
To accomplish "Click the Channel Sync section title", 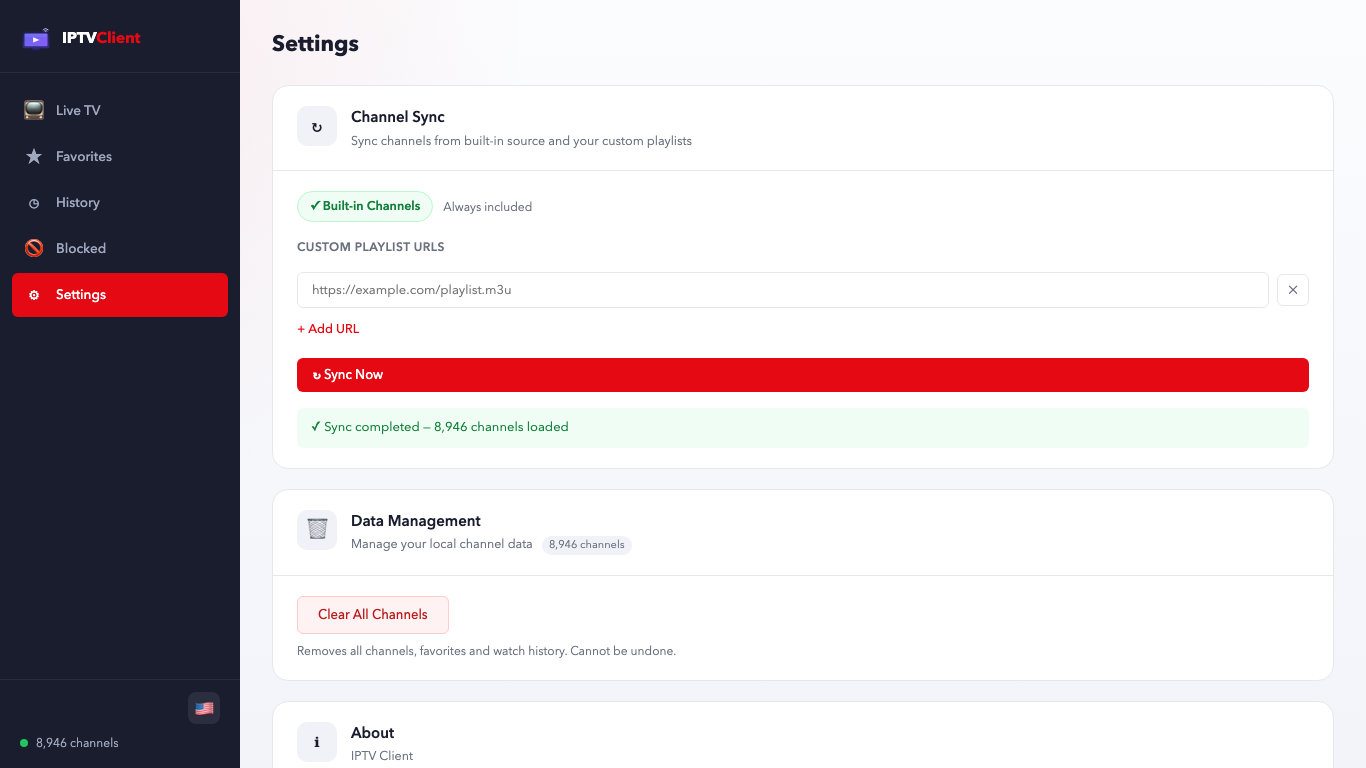I will [x=398, y=117].
